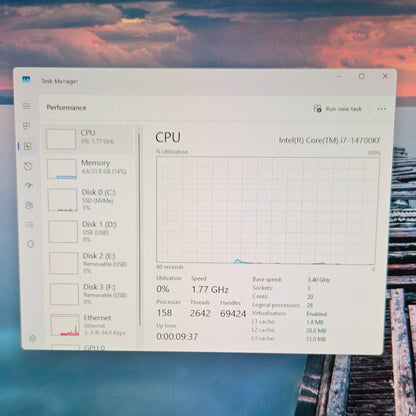Open the hamburger navigation menu
The height and width of the screenshot is (416, 416).
coord(26,106)
